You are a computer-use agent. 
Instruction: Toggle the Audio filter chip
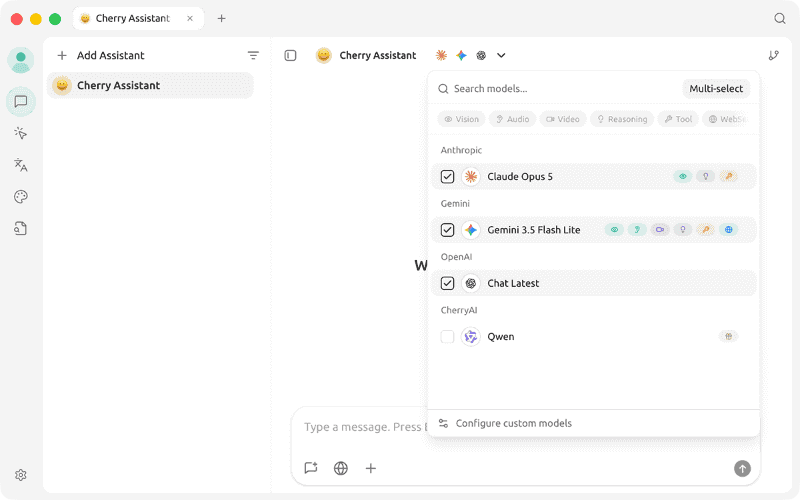tap(512, 119)
